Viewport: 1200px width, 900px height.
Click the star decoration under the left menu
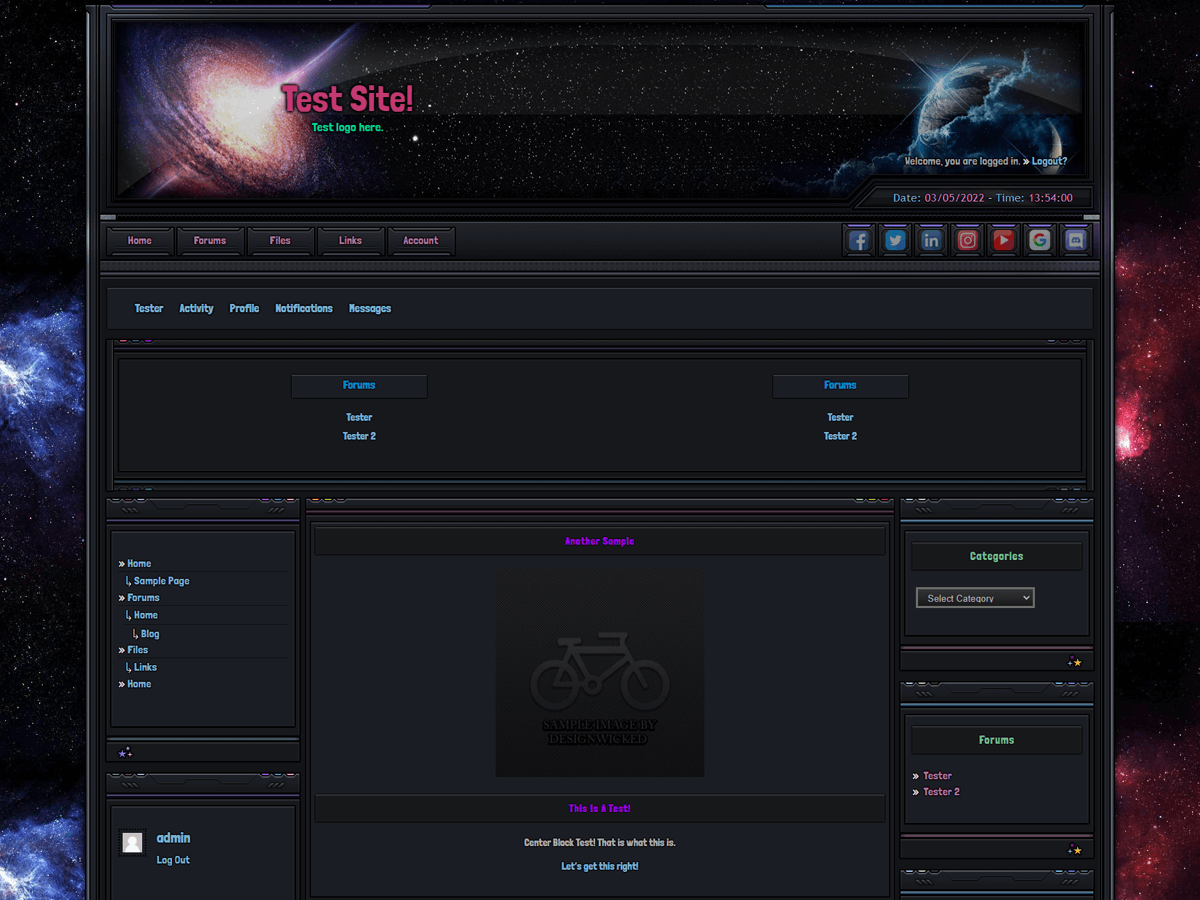pos(125,751)
